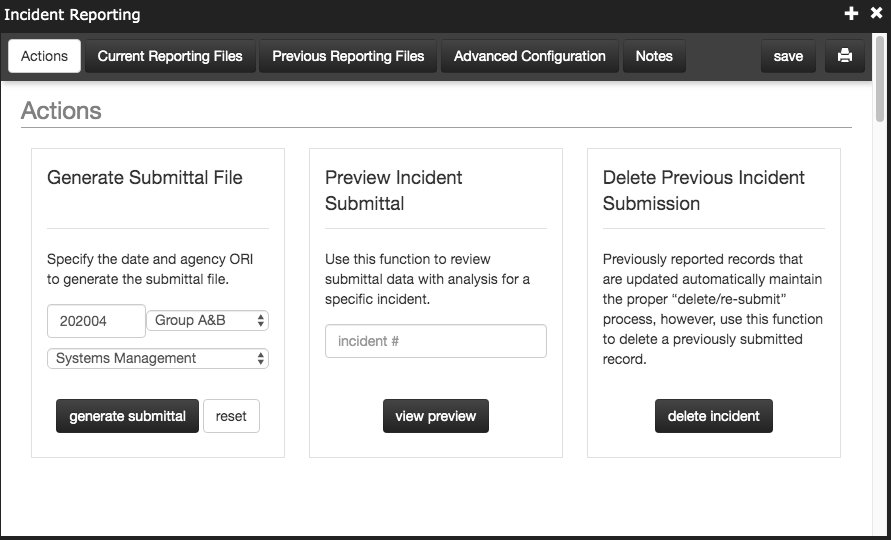Screen dimensions: 891x540
Task: Click the reset button
Action: click(231, 416)
